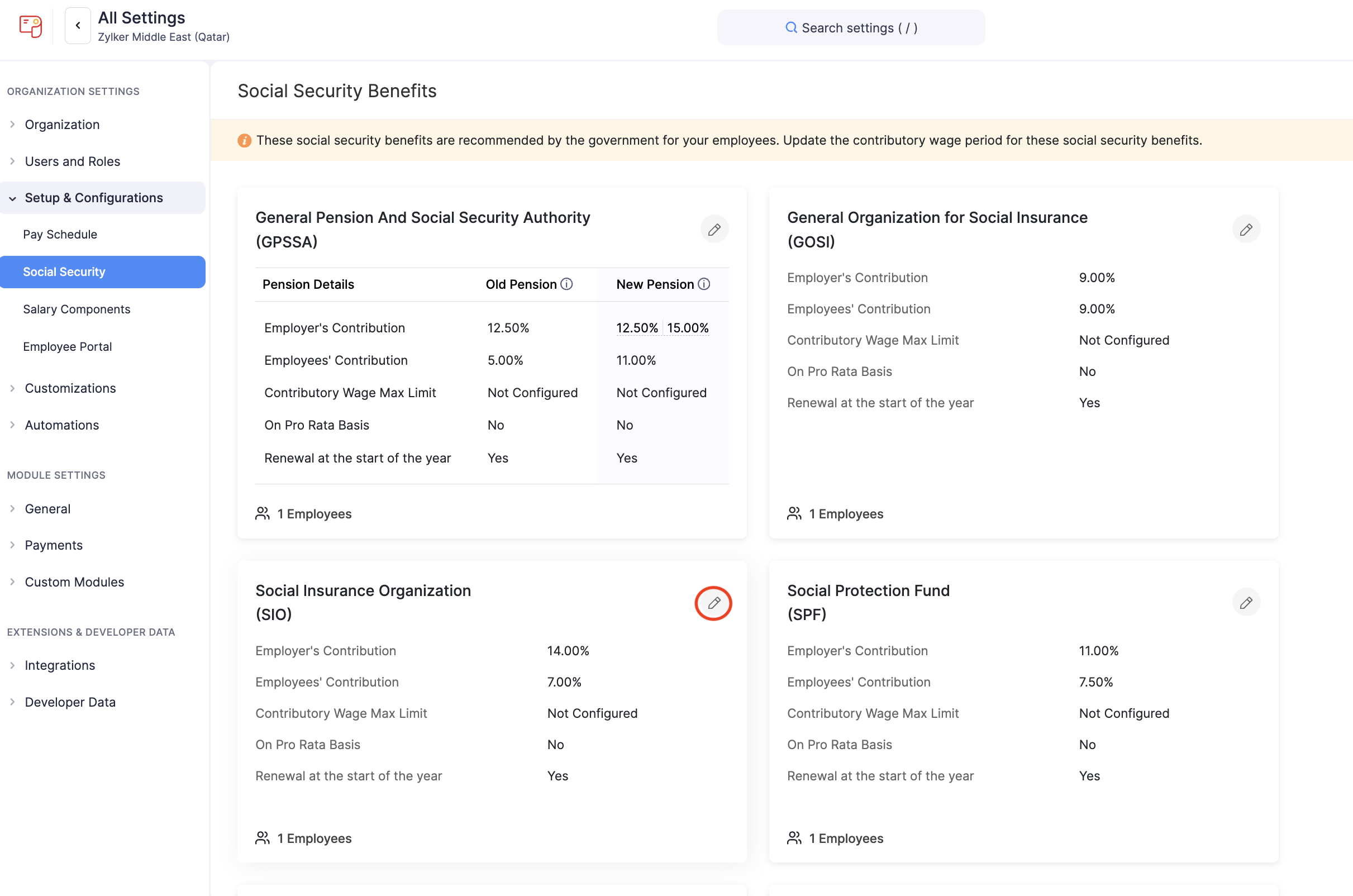Viewport: 1353px width, 896px height.
Task: Click the Old Pension info icon
Action: [x=566, y=284]
